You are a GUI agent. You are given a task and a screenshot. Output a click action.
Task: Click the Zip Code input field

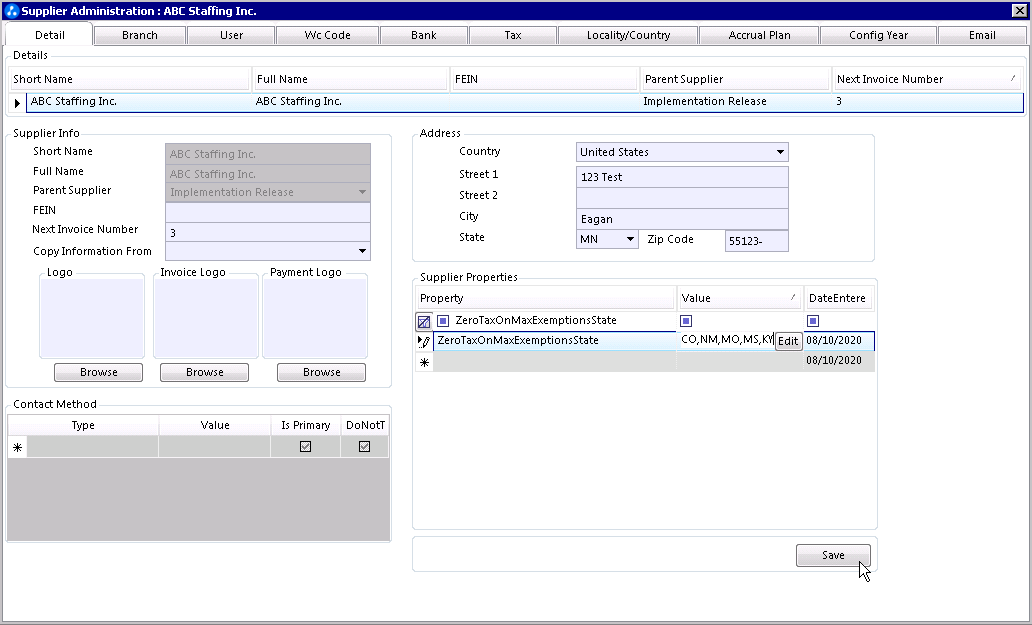[756, 241]
